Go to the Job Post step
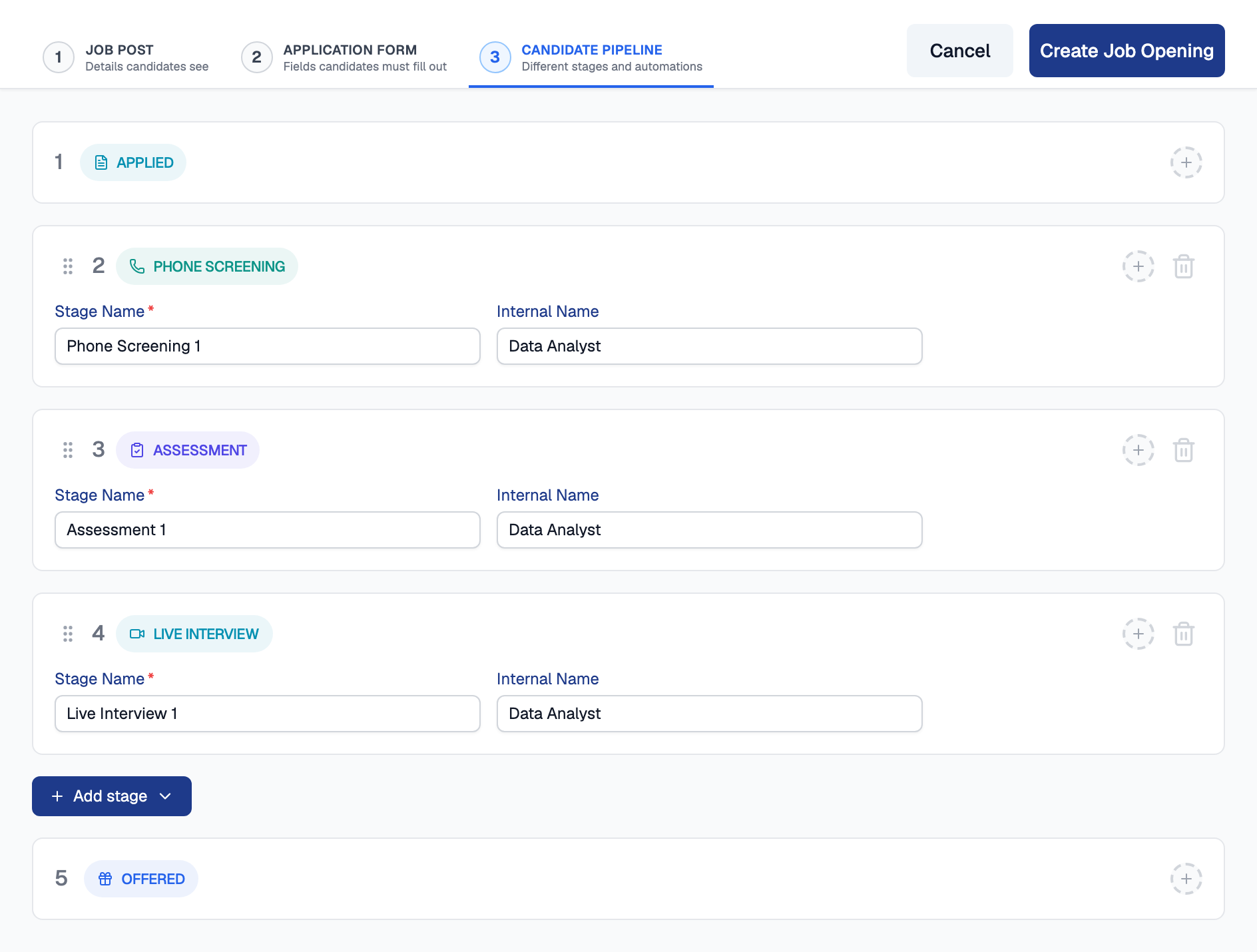 pyautogui.click(x=126, y=57)
